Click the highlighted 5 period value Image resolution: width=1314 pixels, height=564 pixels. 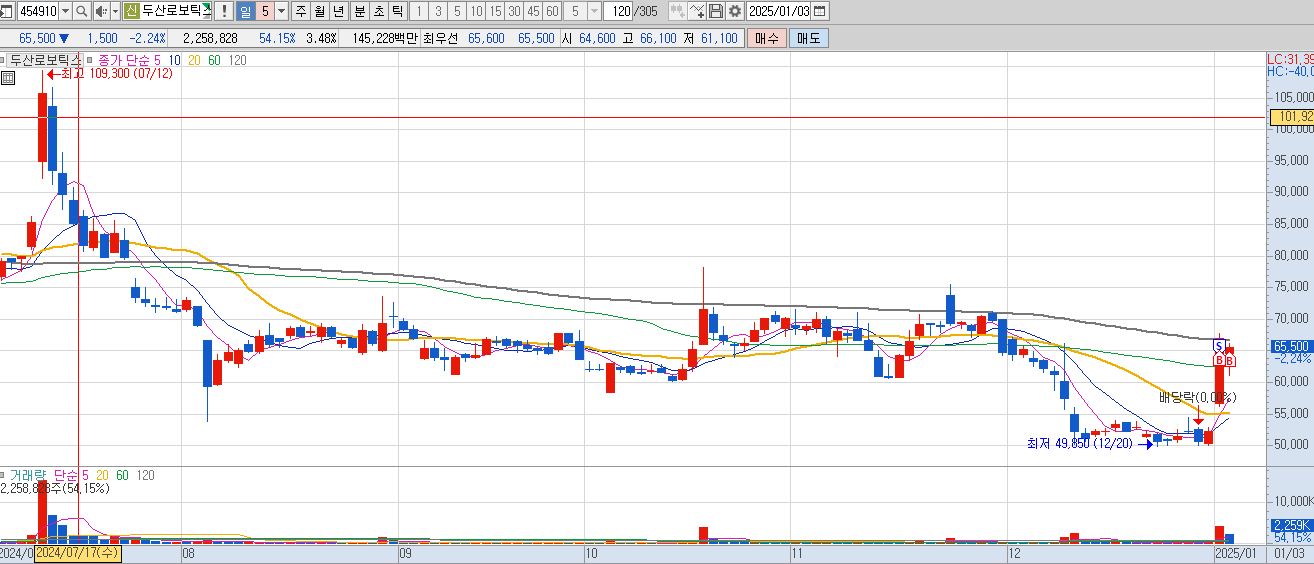[x=264, y=12]
